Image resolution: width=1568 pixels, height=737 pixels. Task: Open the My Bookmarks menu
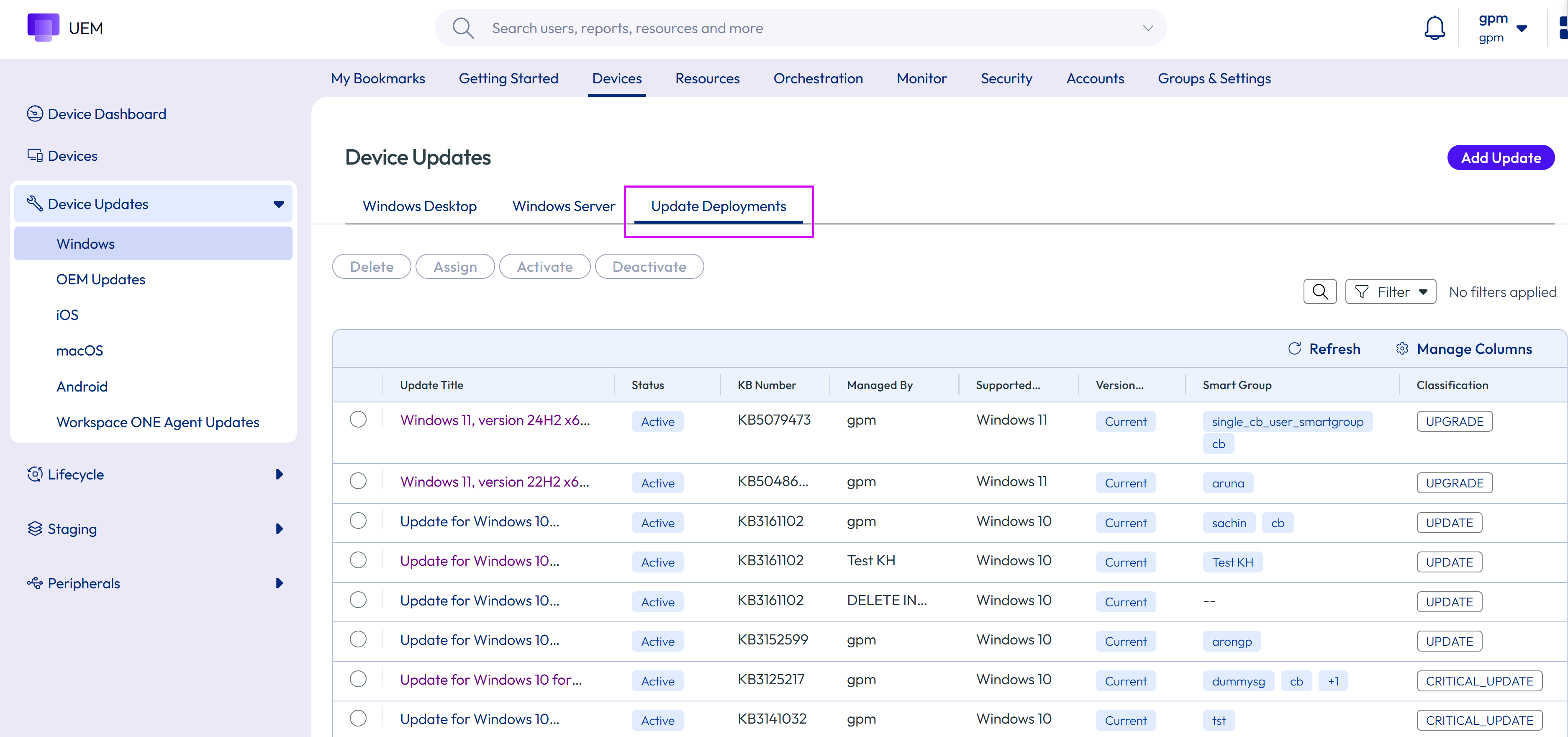pos(377,79)
